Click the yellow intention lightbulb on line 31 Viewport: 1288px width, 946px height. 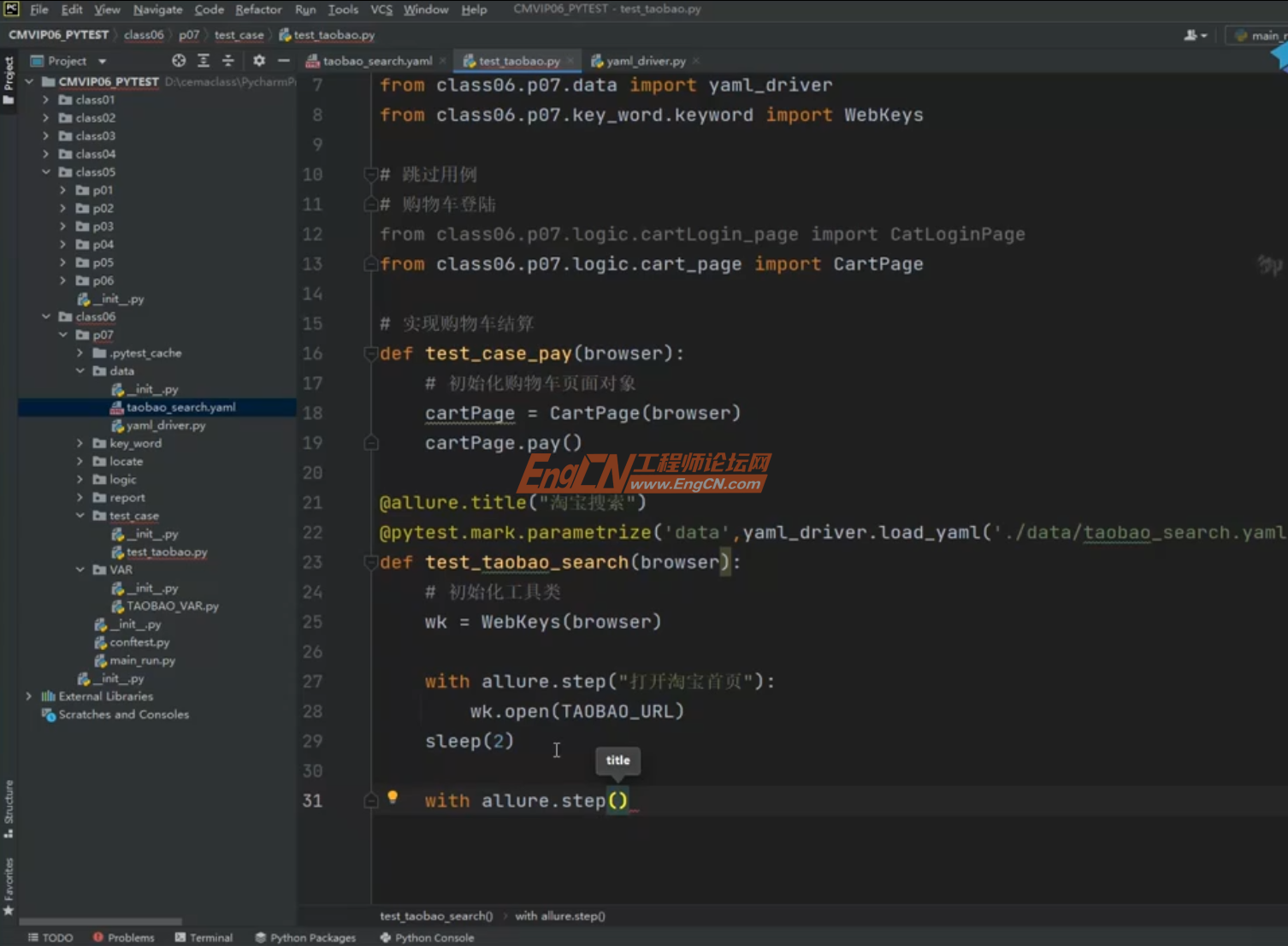coord(393,797)
